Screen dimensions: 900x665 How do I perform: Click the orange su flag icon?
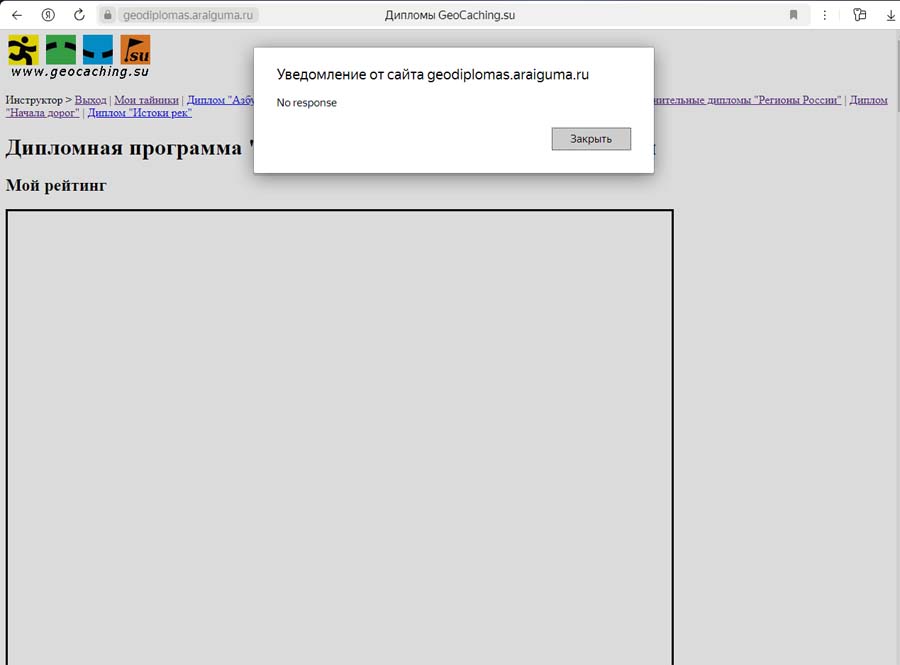[135, 49]
